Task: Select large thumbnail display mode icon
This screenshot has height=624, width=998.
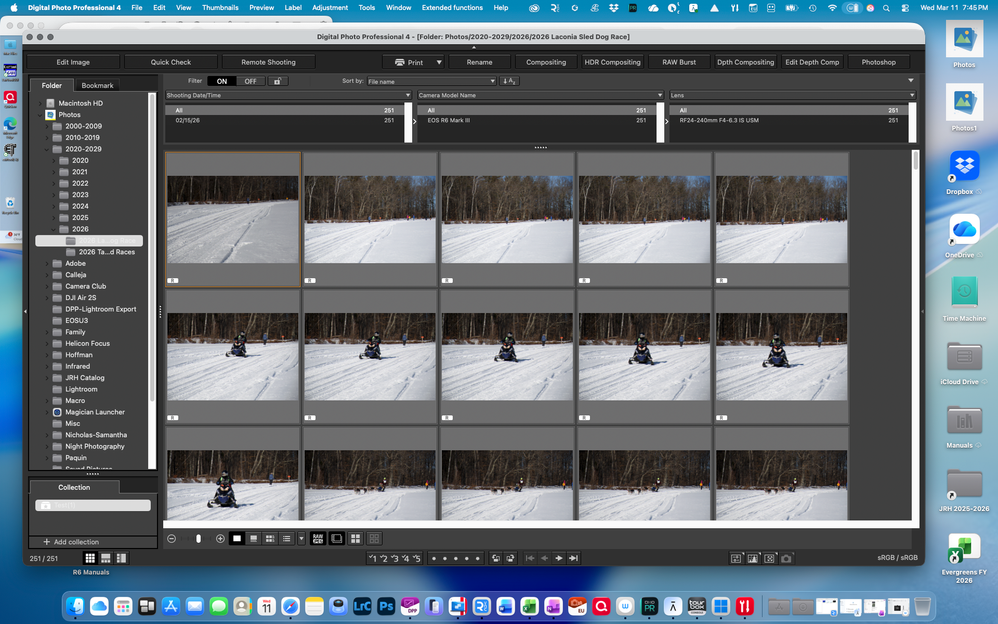Action: [237, 539]
